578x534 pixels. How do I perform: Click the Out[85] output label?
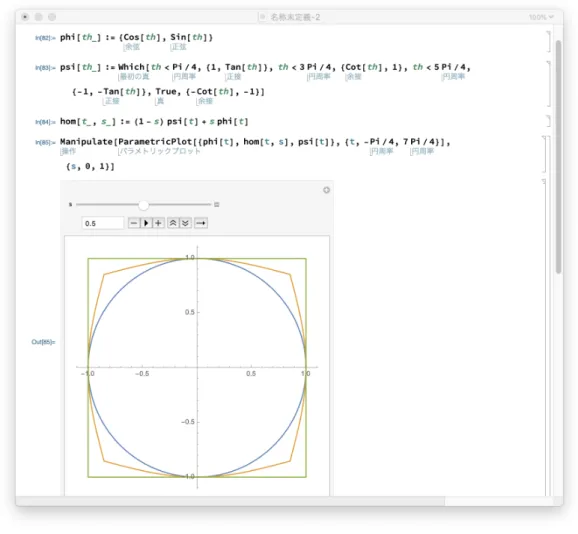coord(43,342)
